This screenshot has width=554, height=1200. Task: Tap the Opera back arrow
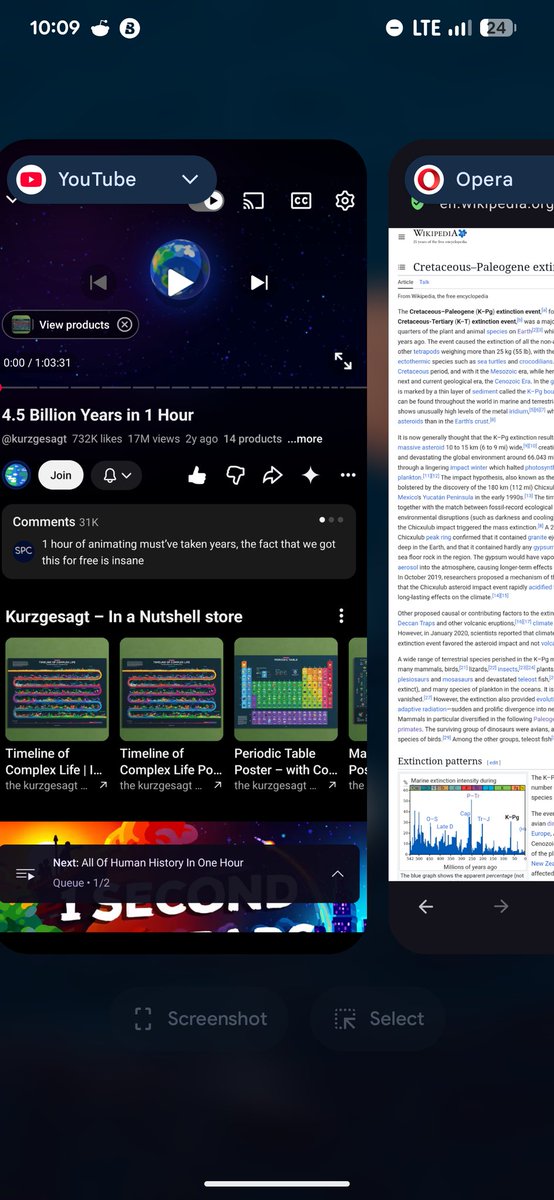pyautogui.click(x=426, y=906)
